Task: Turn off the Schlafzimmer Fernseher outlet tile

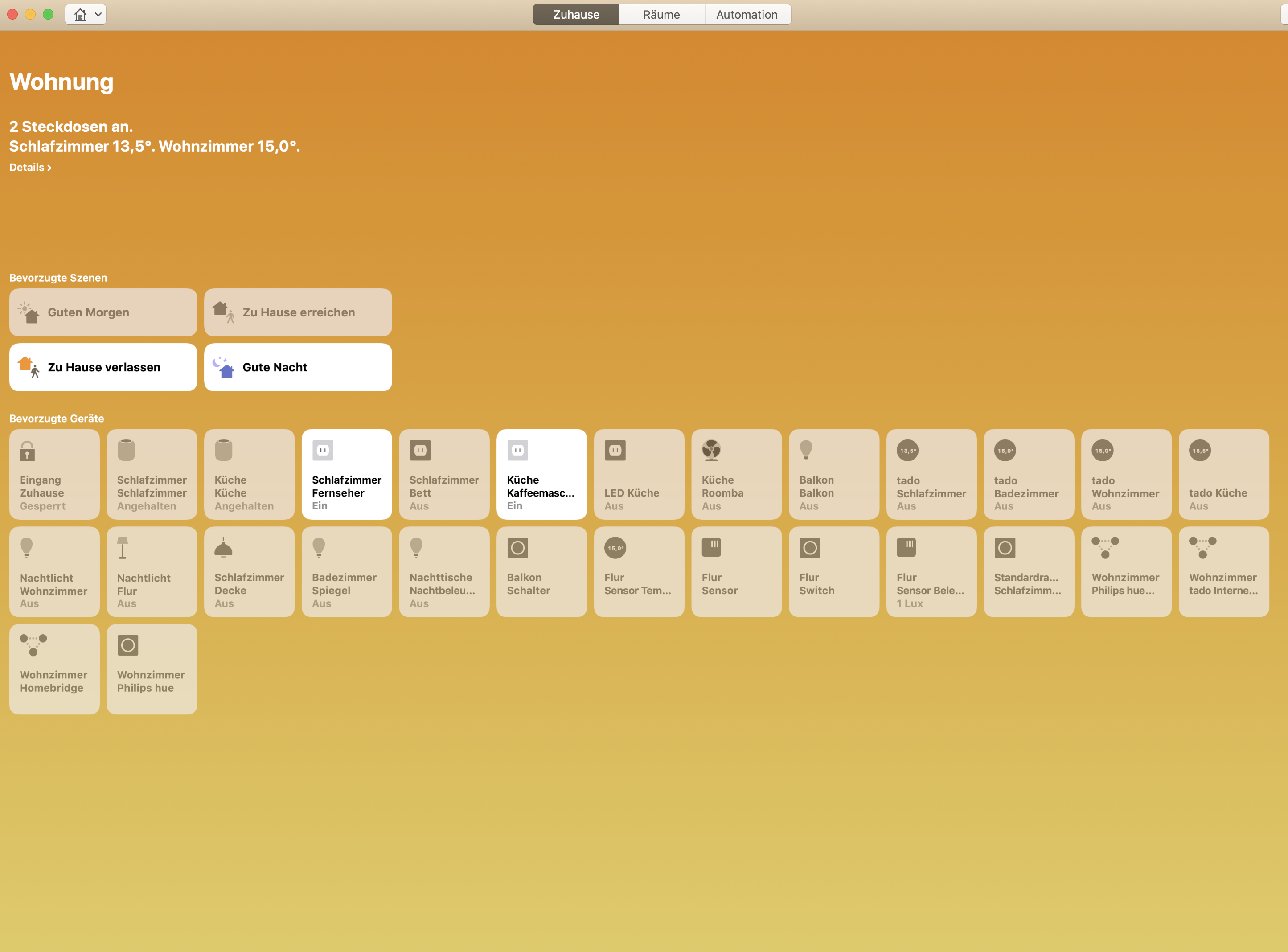Action: (346, 474)
